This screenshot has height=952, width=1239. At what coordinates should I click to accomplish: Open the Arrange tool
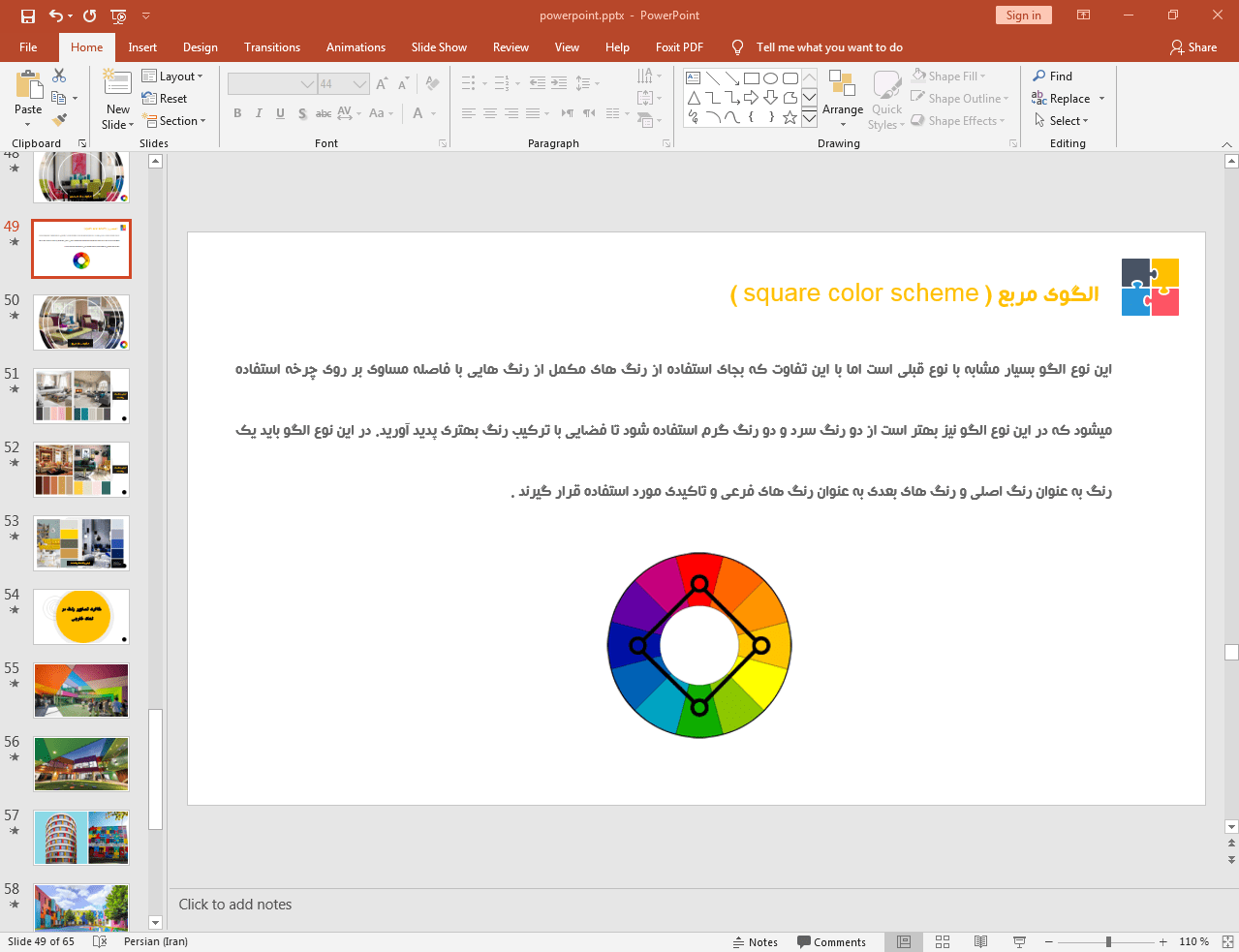point(843,99)
